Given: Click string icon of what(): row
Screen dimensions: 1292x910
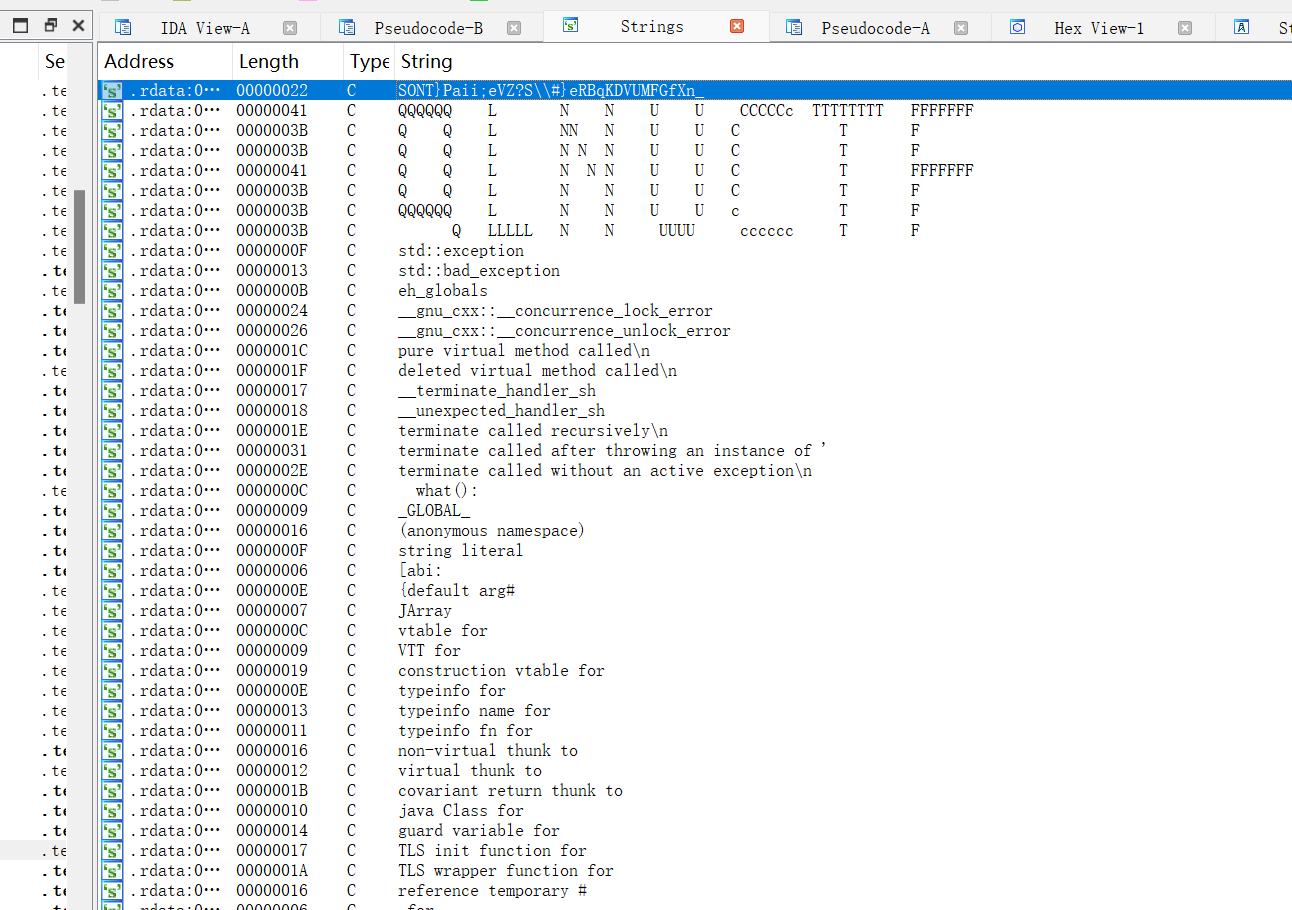Looking at the screenshot, I should 113,491.
